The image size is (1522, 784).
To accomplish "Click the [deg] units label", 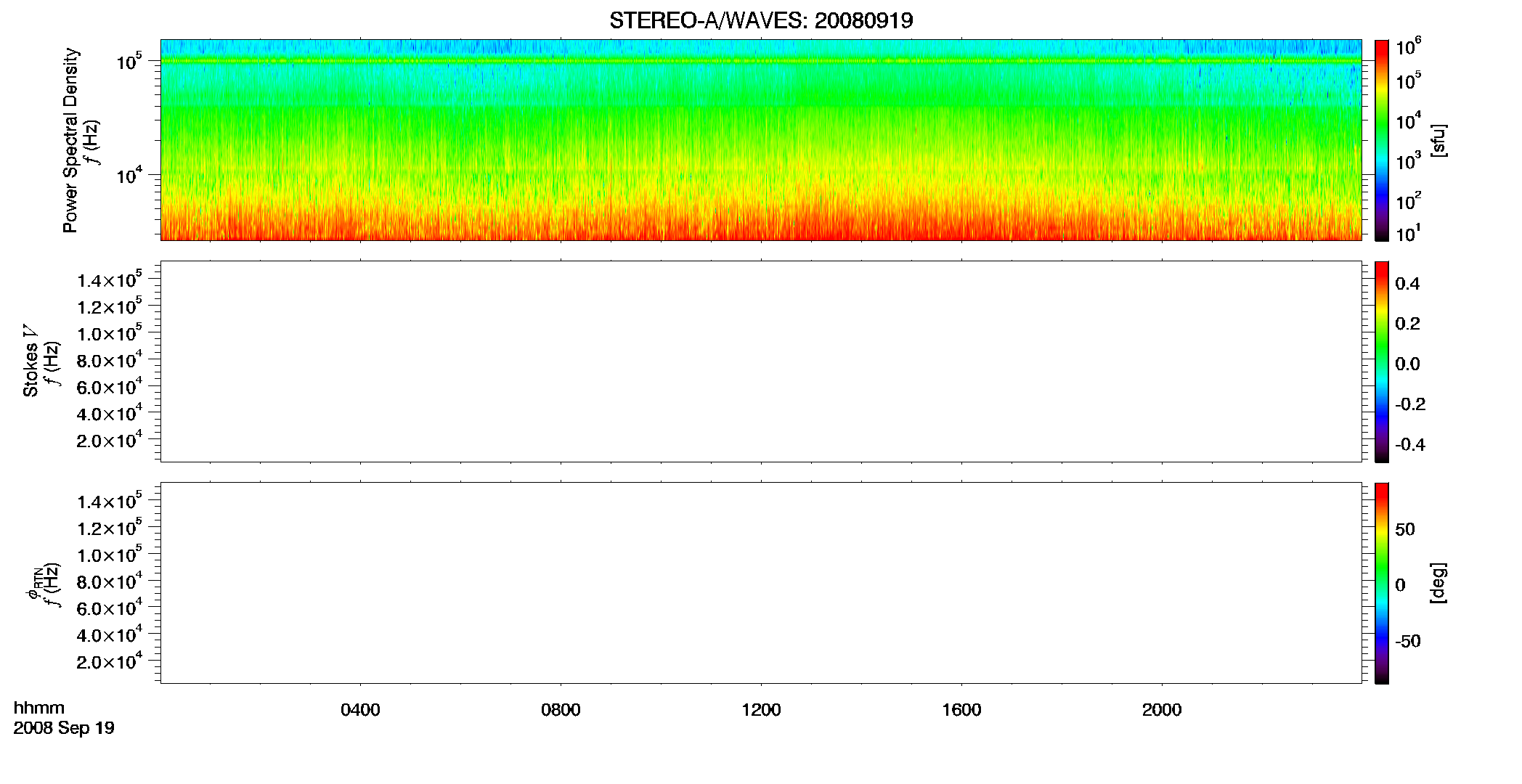I will (x=1438, y=583).
